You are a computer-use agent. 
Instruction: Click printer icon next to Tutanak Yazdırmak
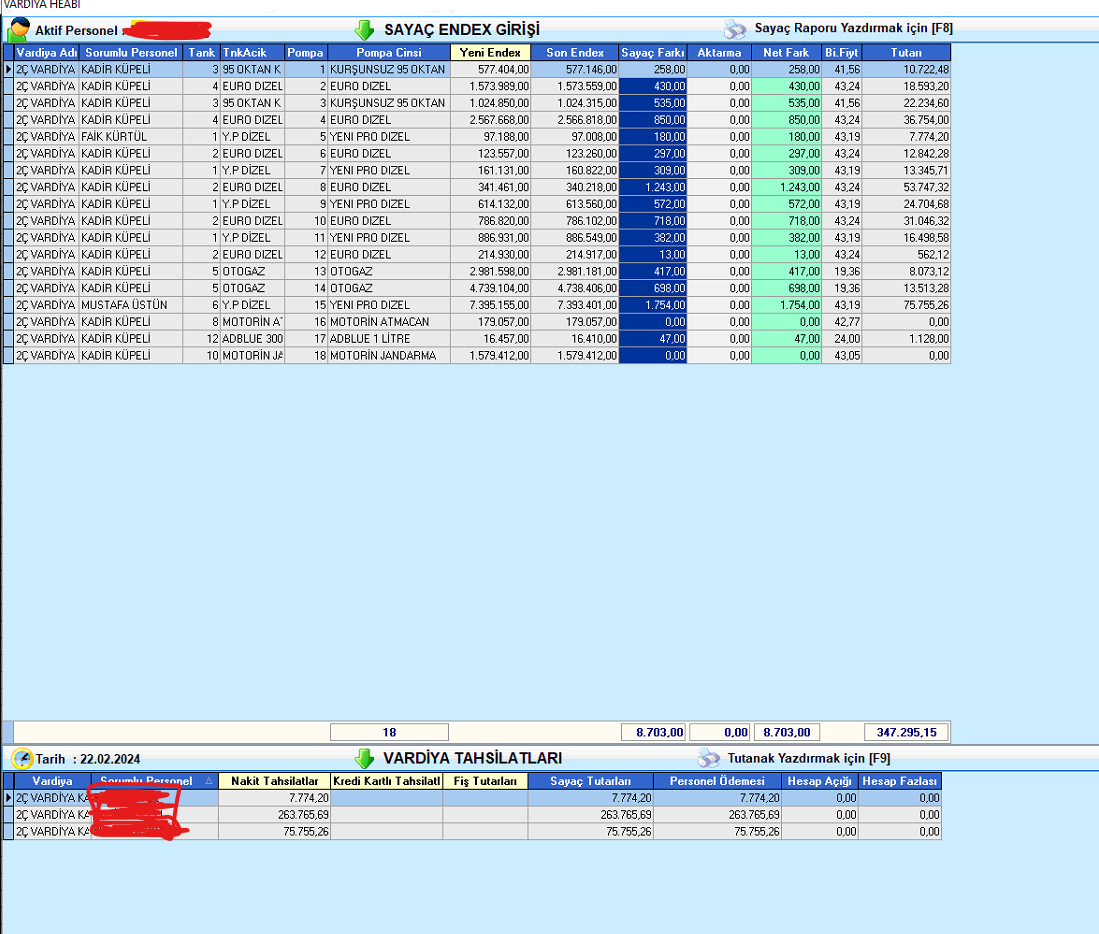pos(709,758)
